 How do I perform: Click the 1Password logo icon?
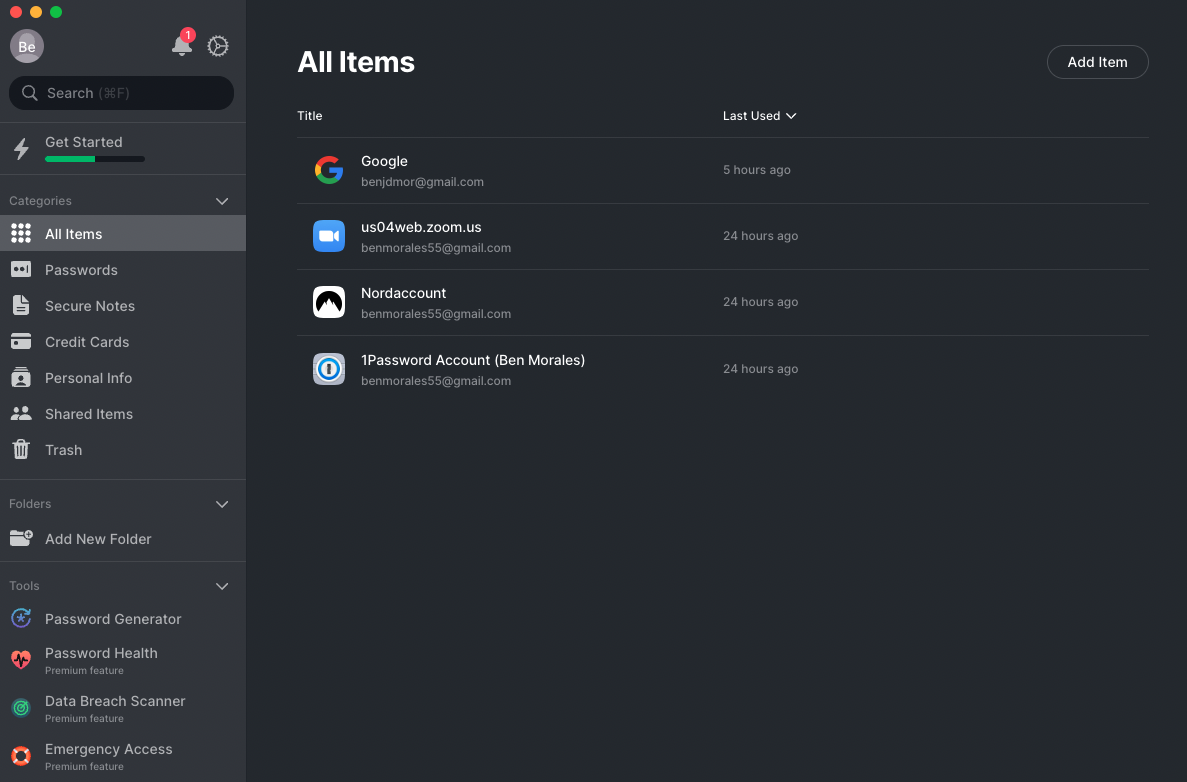click(x=329, y=369)
